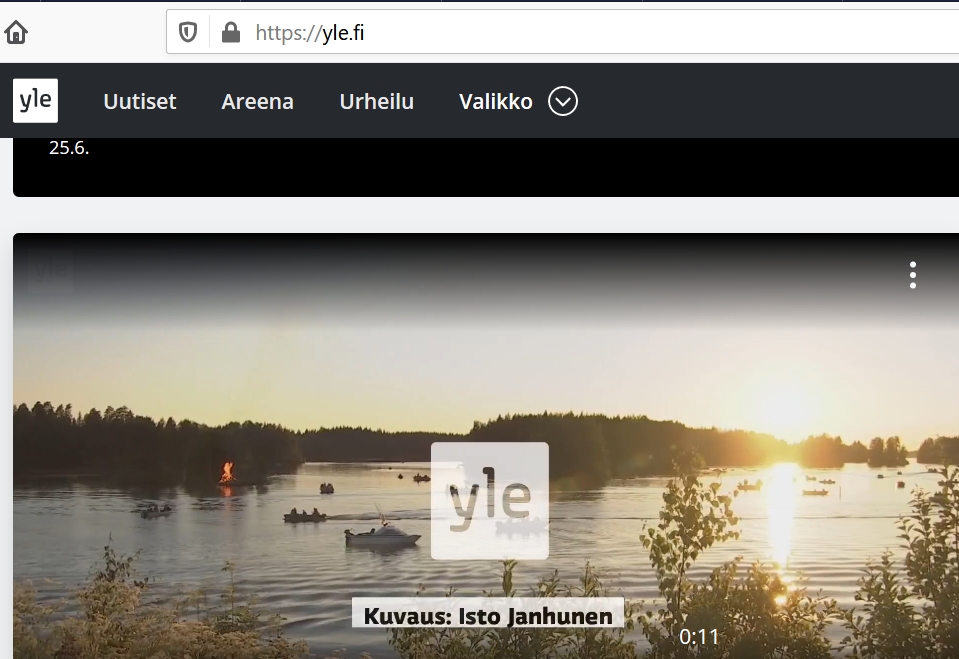Open Areena from the navigation bar

[x=257, y=101]
